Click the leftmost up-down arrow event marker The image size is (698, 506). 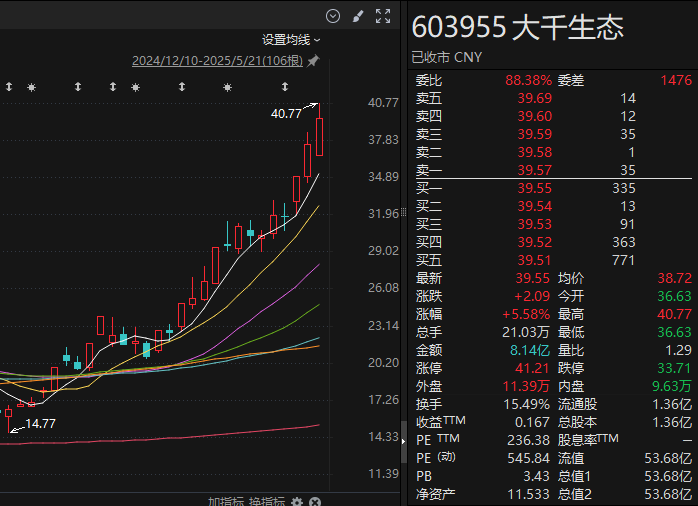coord(9,87)
